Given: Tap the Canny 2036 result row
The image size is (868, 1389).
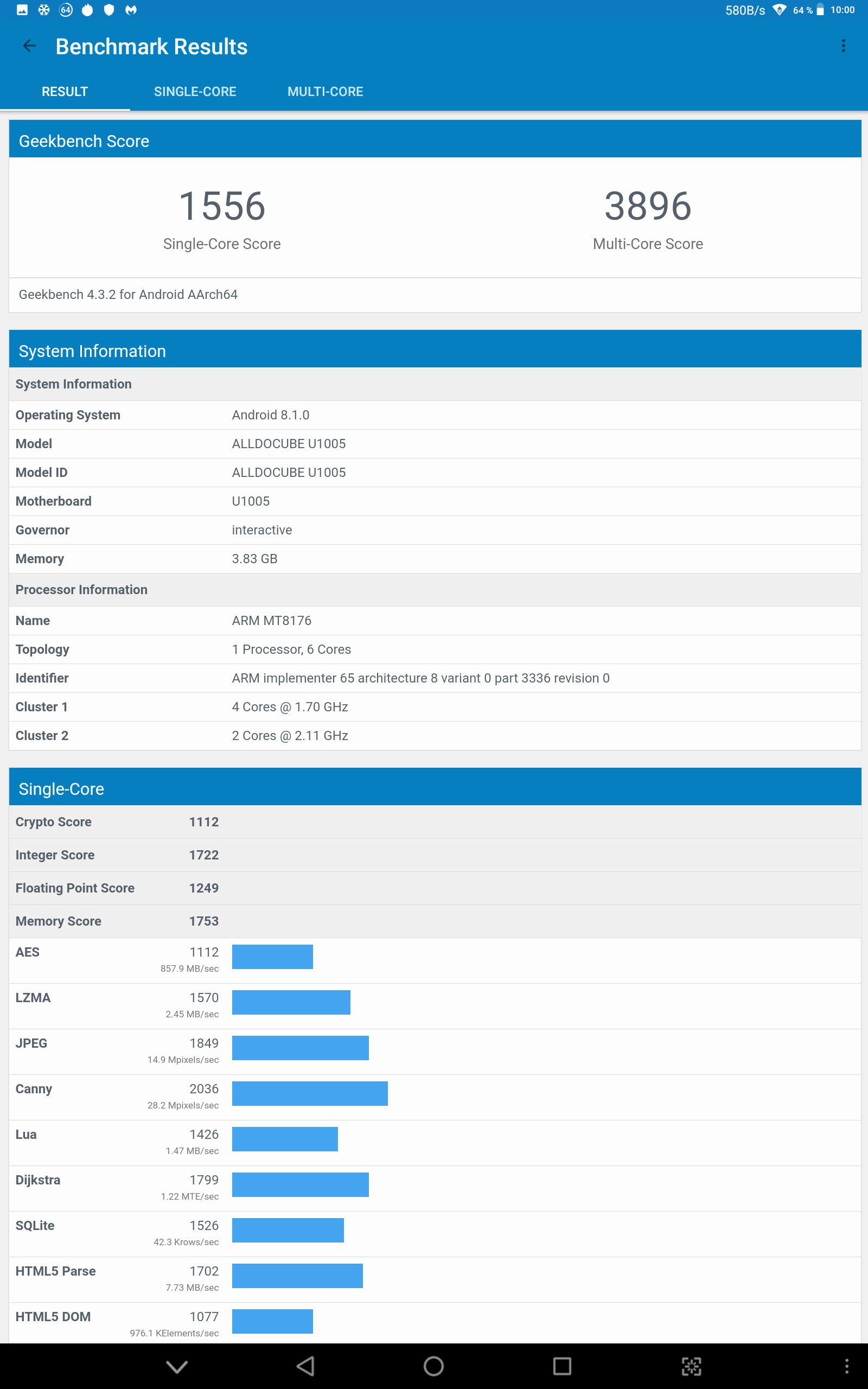Looking at the screenshot, I should tap(435, 1098).
